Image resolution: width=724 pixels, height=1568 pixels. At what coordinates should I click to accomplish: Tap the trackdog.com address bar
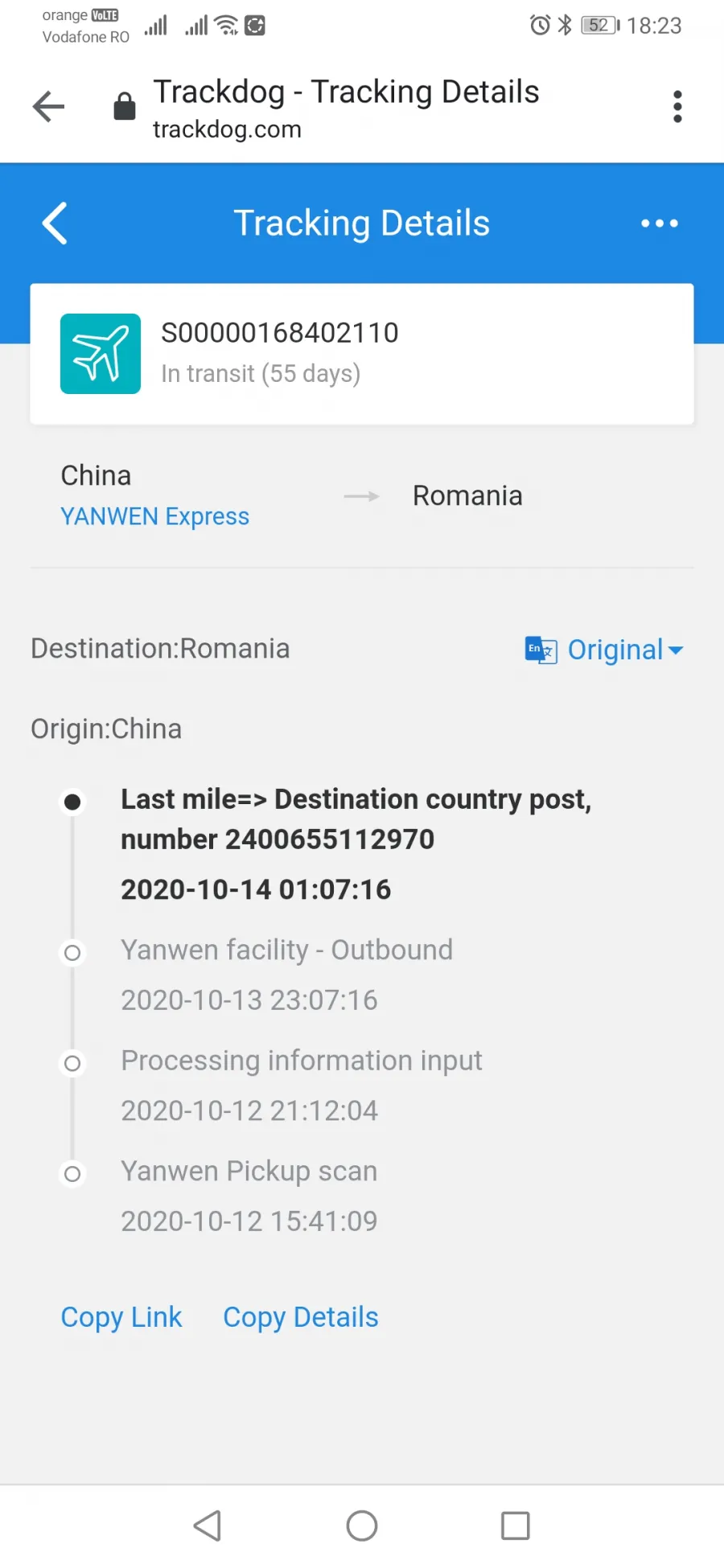[346, 108]
